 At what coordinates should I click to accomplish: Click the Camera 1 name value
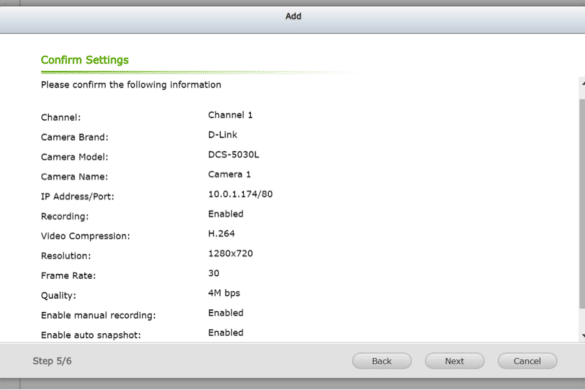click(229, 174)
